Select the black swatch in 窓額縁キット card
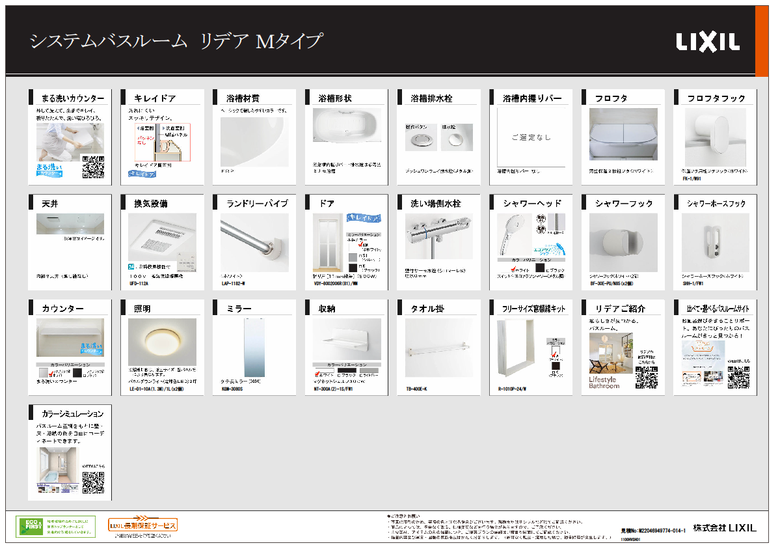778x556 pixels. pyautogui.click(x=556, y=366)
